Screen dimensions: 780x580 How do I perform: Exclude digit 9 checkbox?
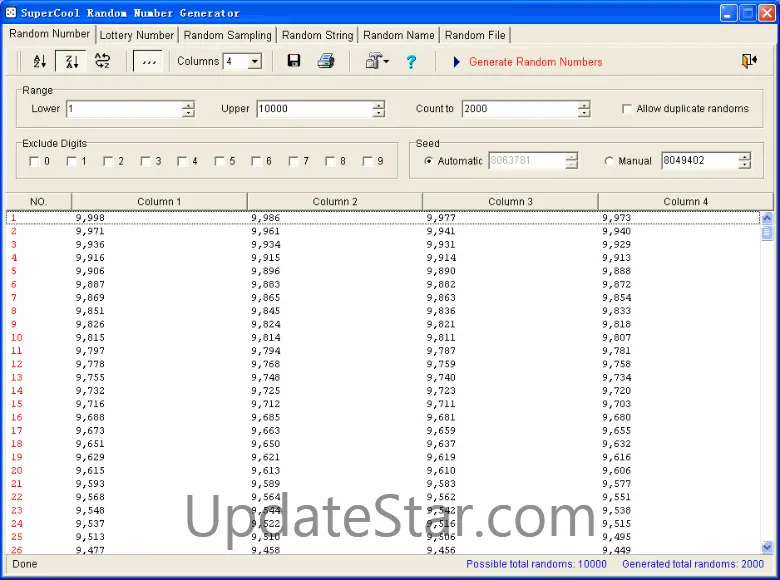tap(368, 161)
